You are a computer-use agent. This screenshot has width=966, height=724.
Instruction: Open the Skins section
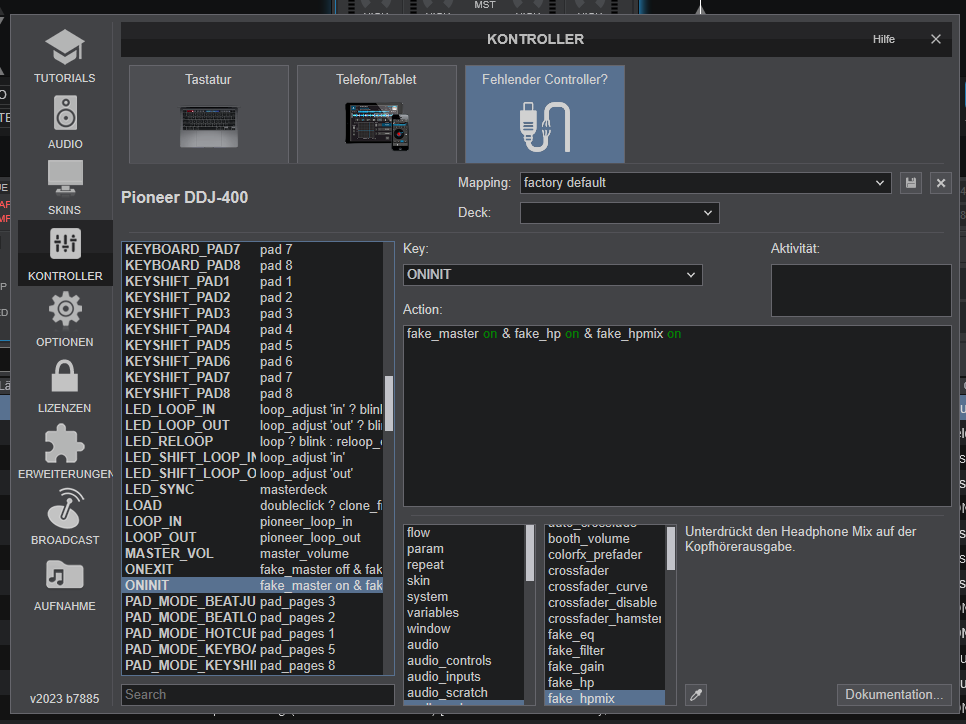click(x=65, y=188)
